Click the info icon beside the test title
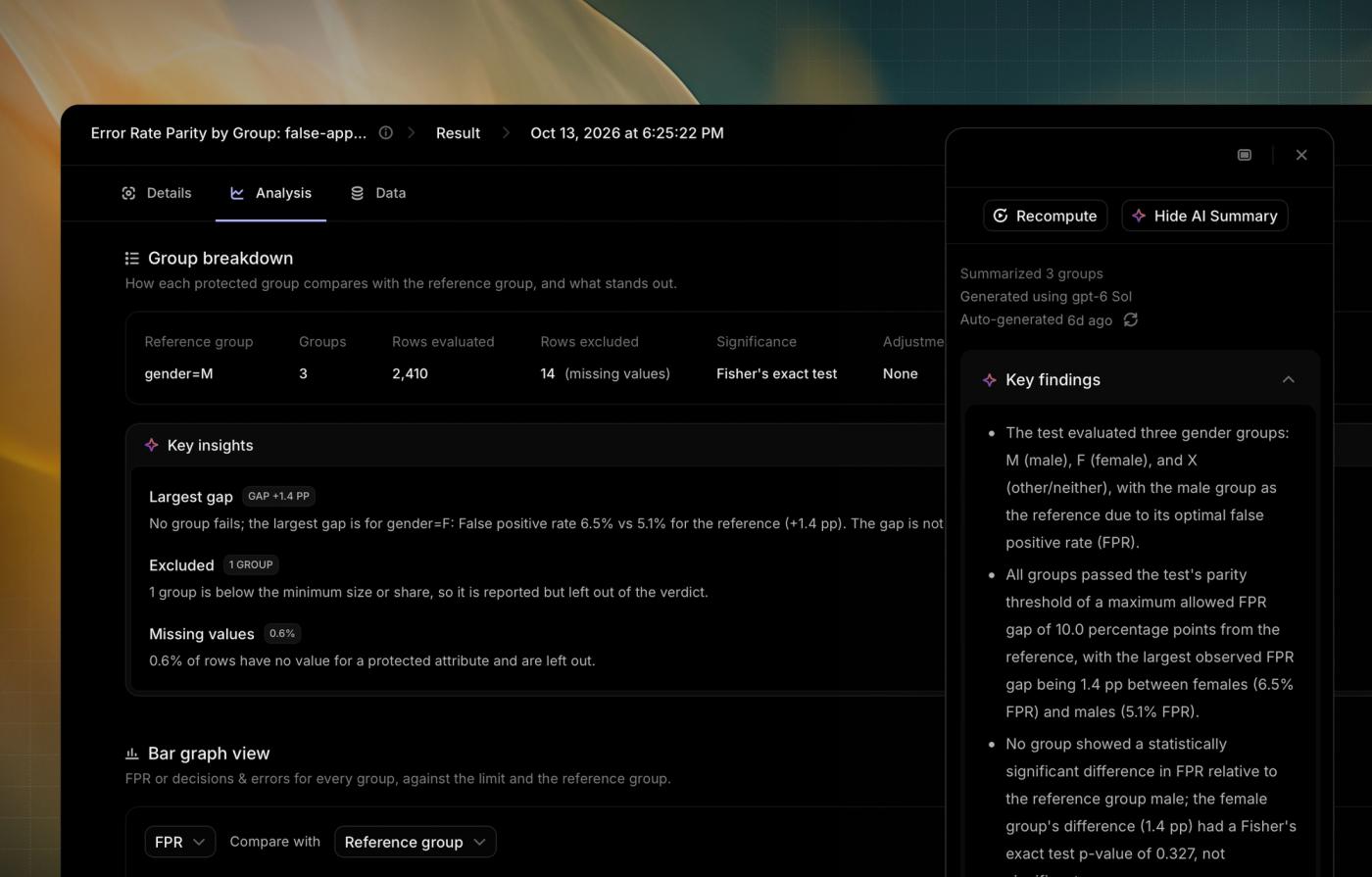The image size is (1372, 877). pyautogui.click(x=386, y=133)
